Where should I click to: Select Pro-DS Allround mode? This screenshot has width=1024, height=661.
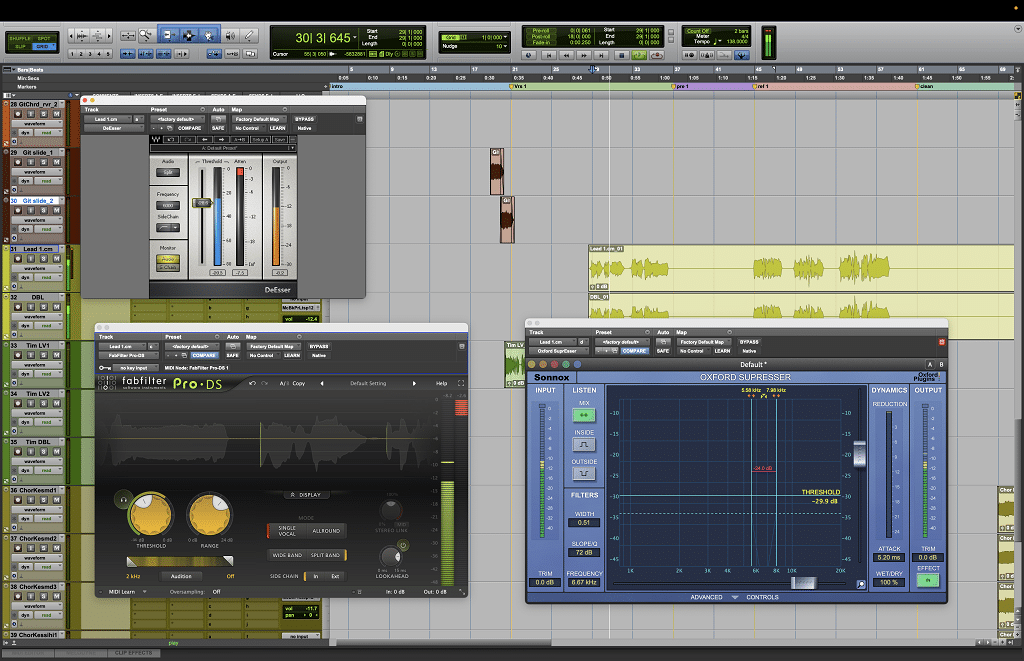click(326, 530)
